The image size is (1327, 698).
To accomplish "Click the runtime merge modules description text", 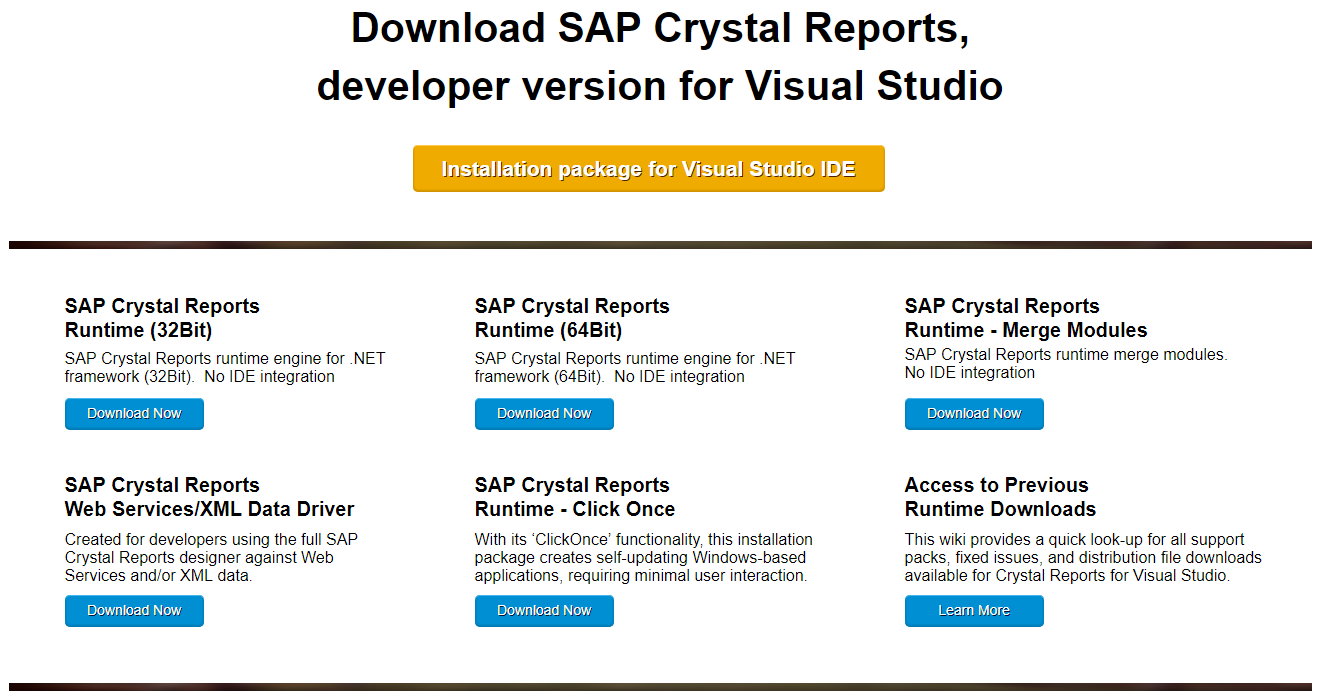I will 1066,363.
